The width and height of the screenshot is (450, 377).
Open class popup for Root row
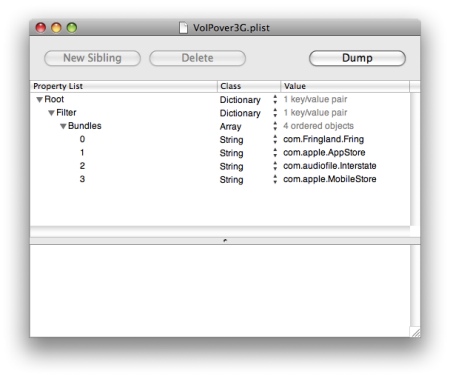pos(275,99)
